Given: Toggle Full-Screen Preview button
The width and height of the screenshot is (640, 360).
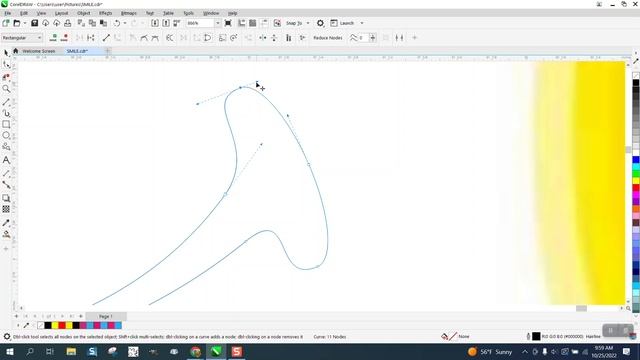Looking at the screenshot, I should point(228,23).
